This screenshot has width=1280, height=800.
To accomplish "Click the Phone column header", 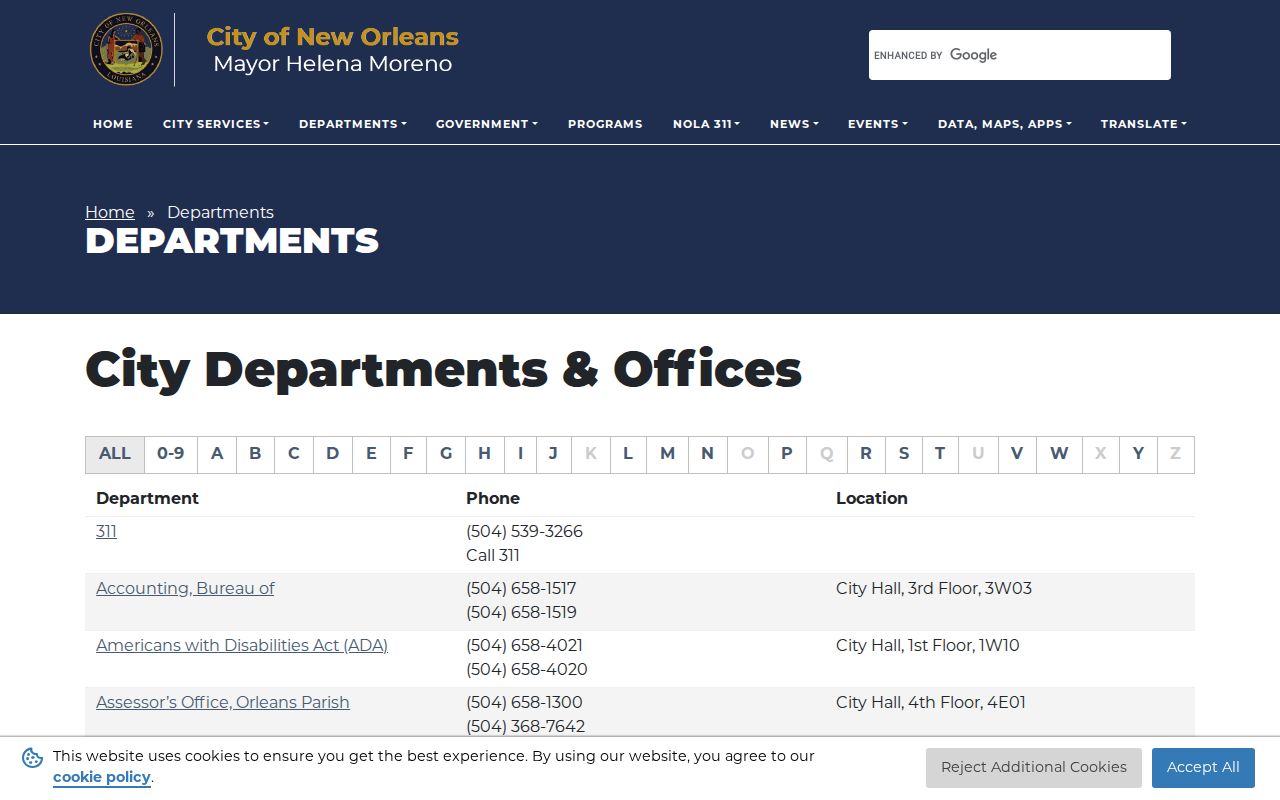I will [x=493, y=498].
